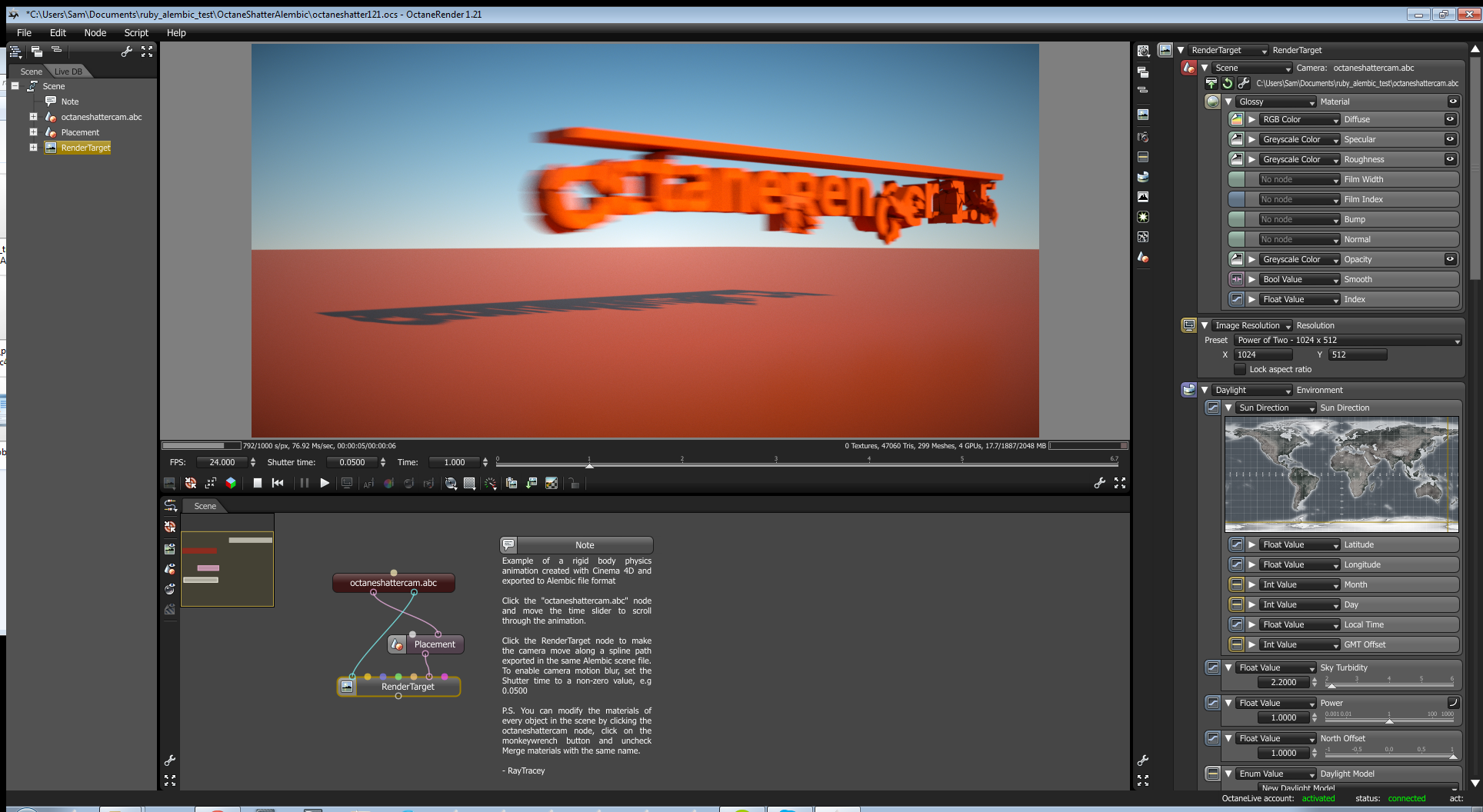Open the resolution Preset dropdown

pyautogui.click(x=1348, y=340)
